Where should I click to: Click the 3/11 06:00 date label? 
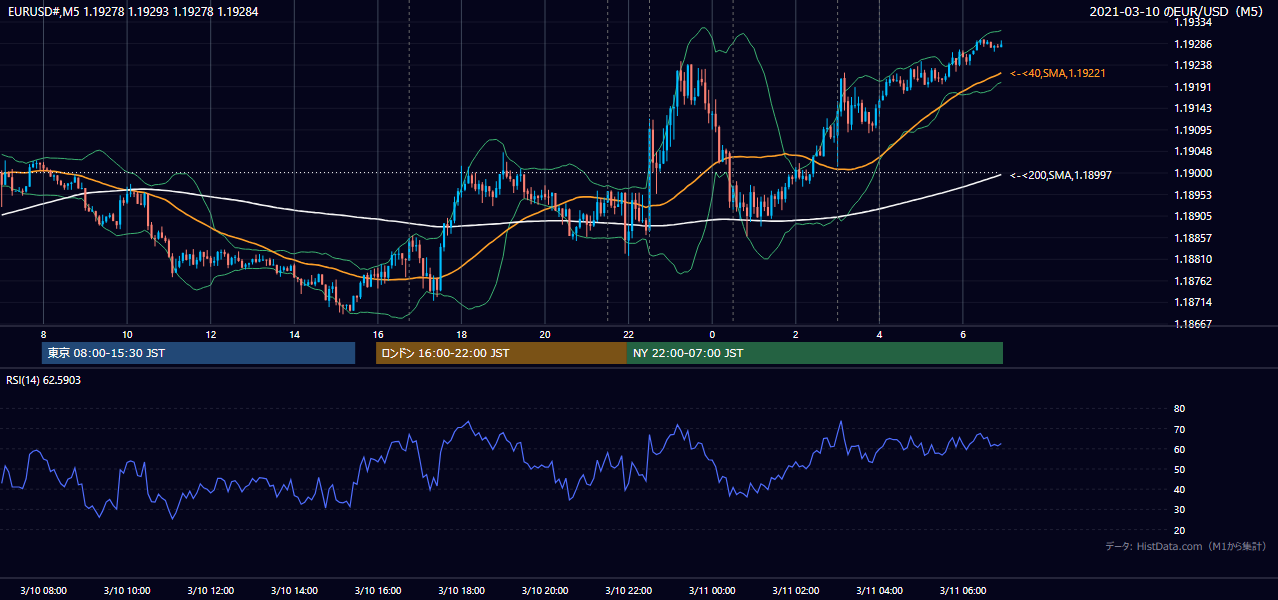click(963, 591)
